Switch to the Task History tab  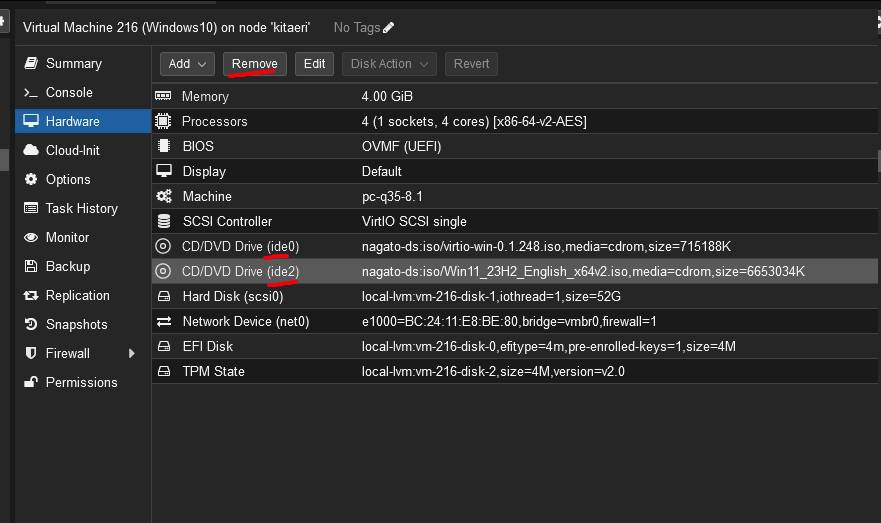pyautogui.click(x=81, y=208)
